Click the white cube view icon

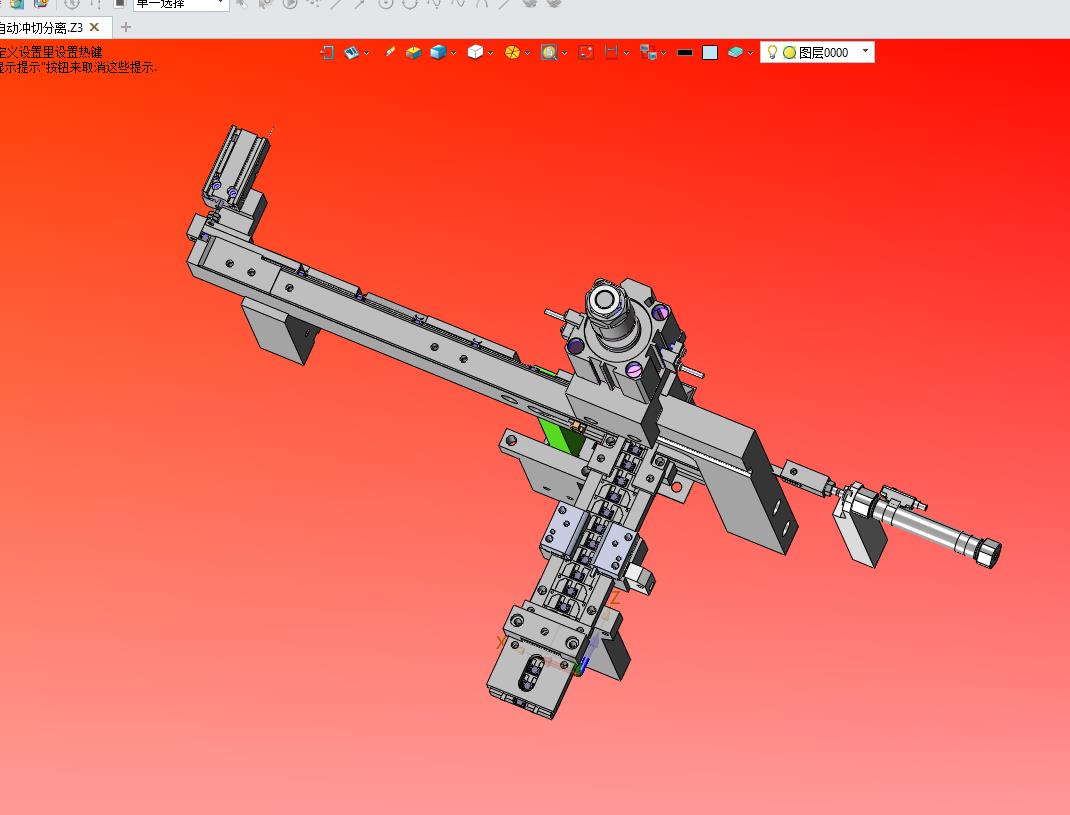click(x=476, y=53)
